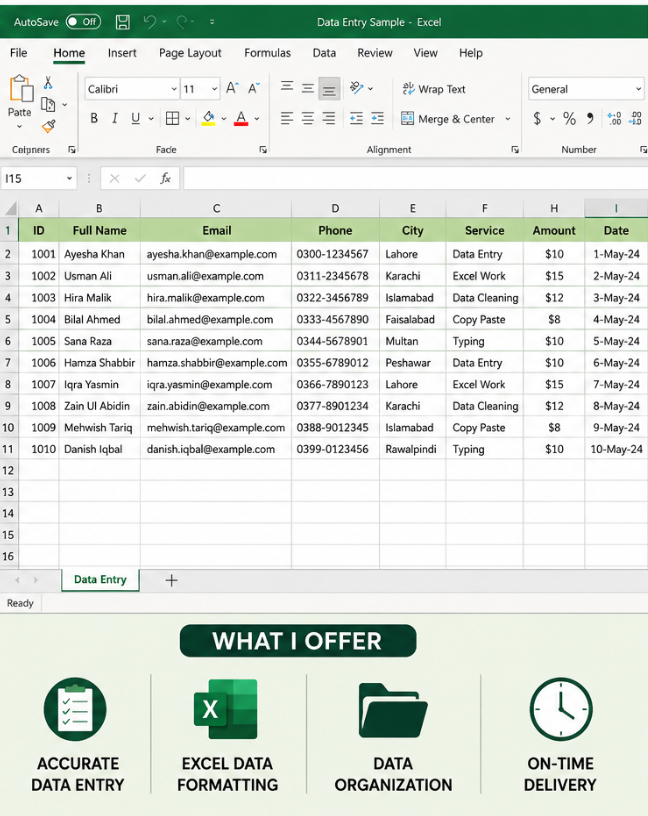Viewport: 648px width, 816px height.
Task: Open the File menu
Action: coord(18,53)
